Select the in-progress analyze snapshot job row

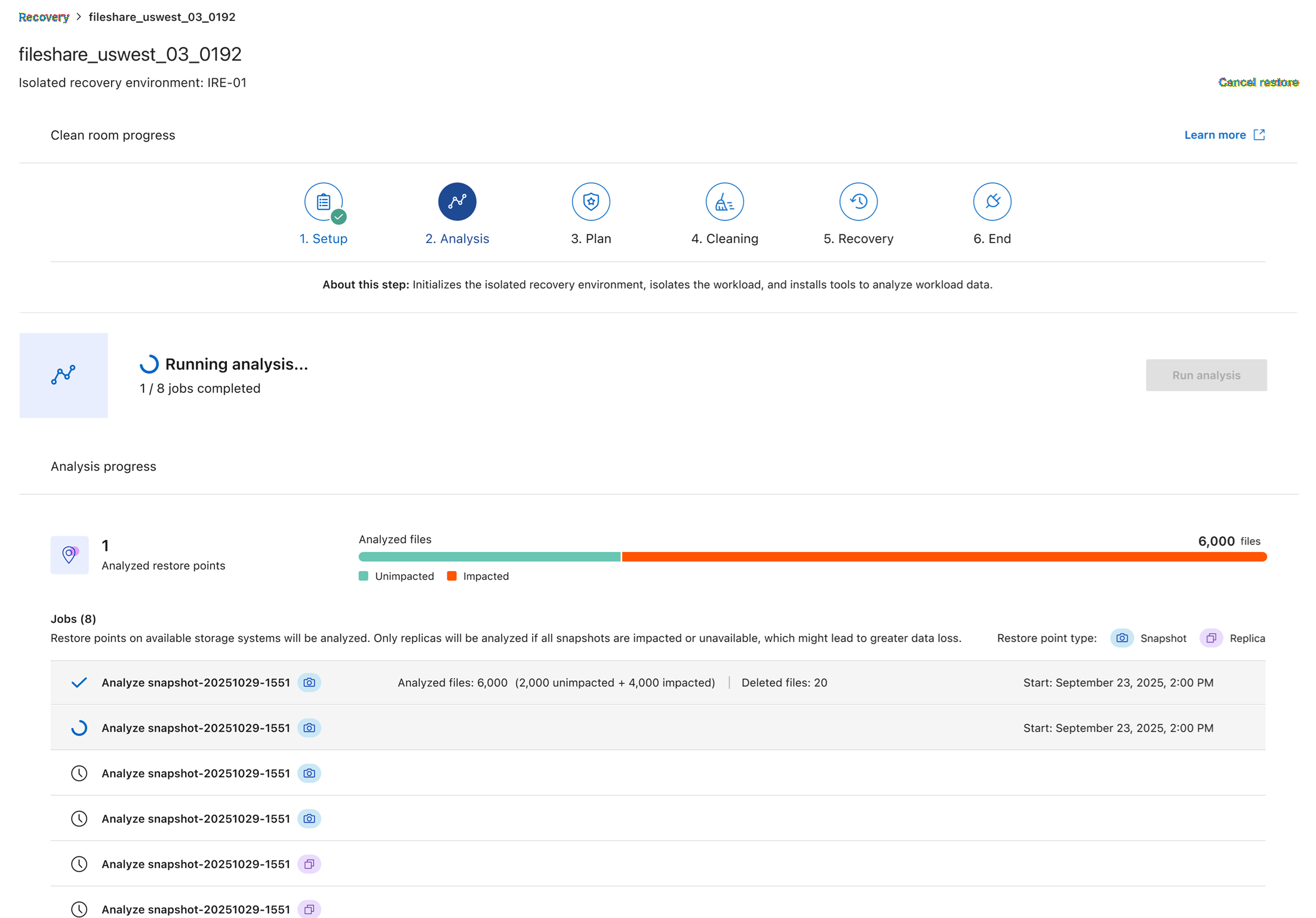coord(196,727)
